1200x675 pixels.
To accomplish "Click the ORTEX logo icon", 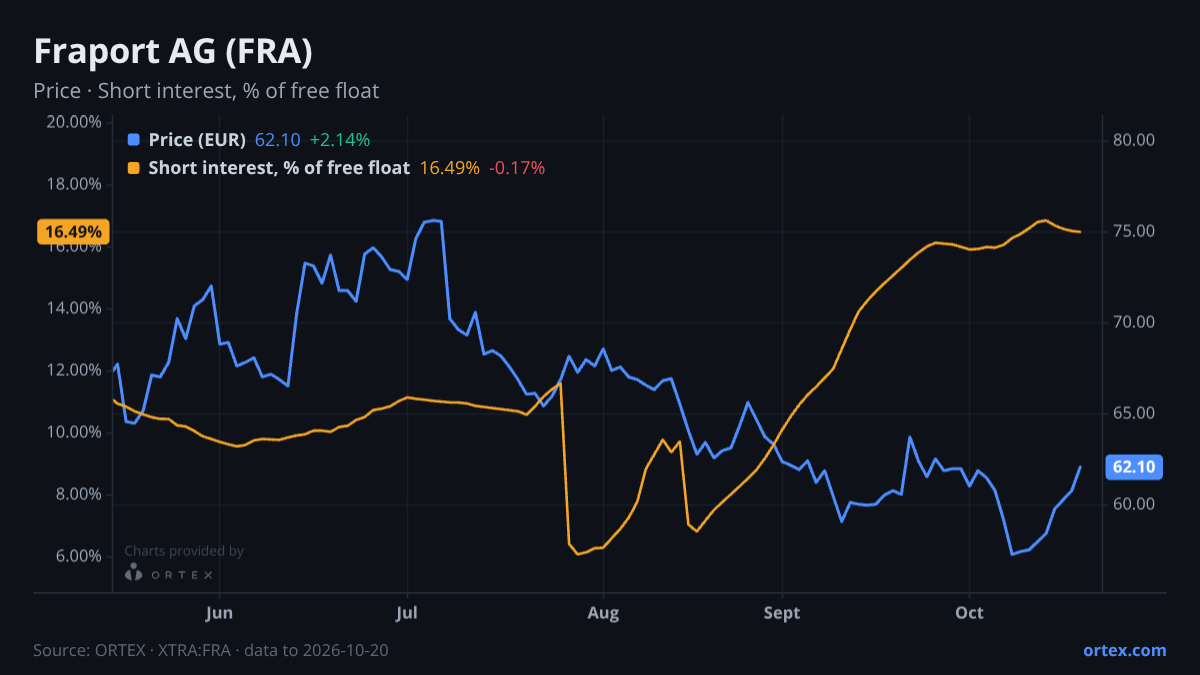I will click(134, 573).
